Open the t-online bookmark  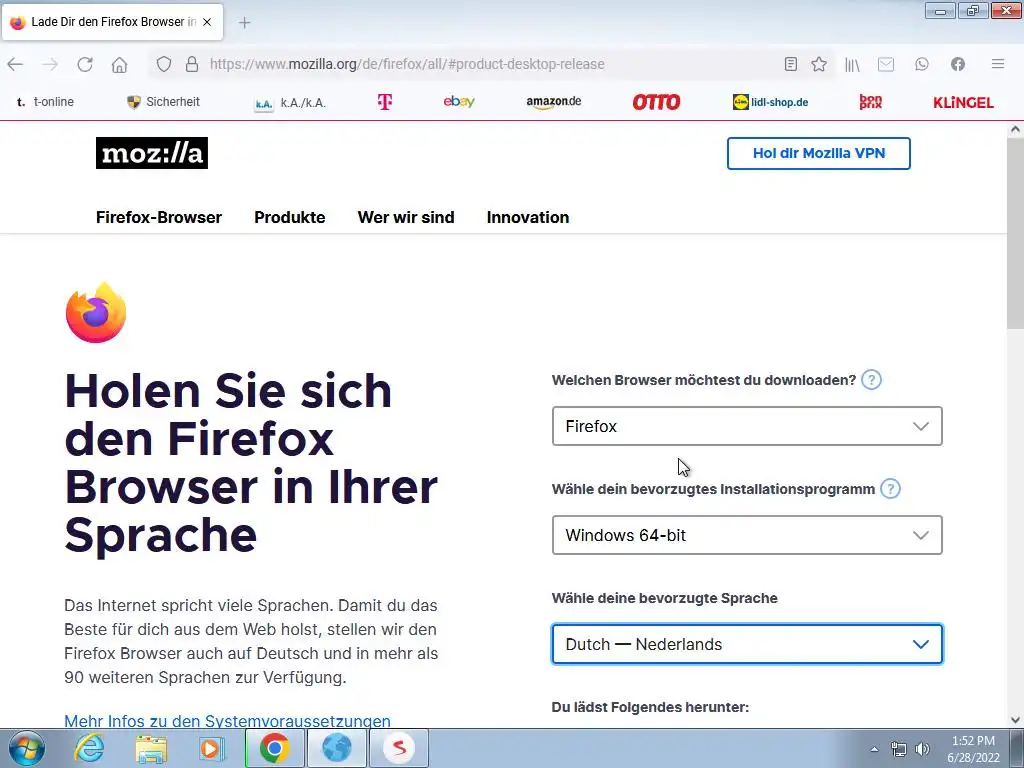point(45,102)
